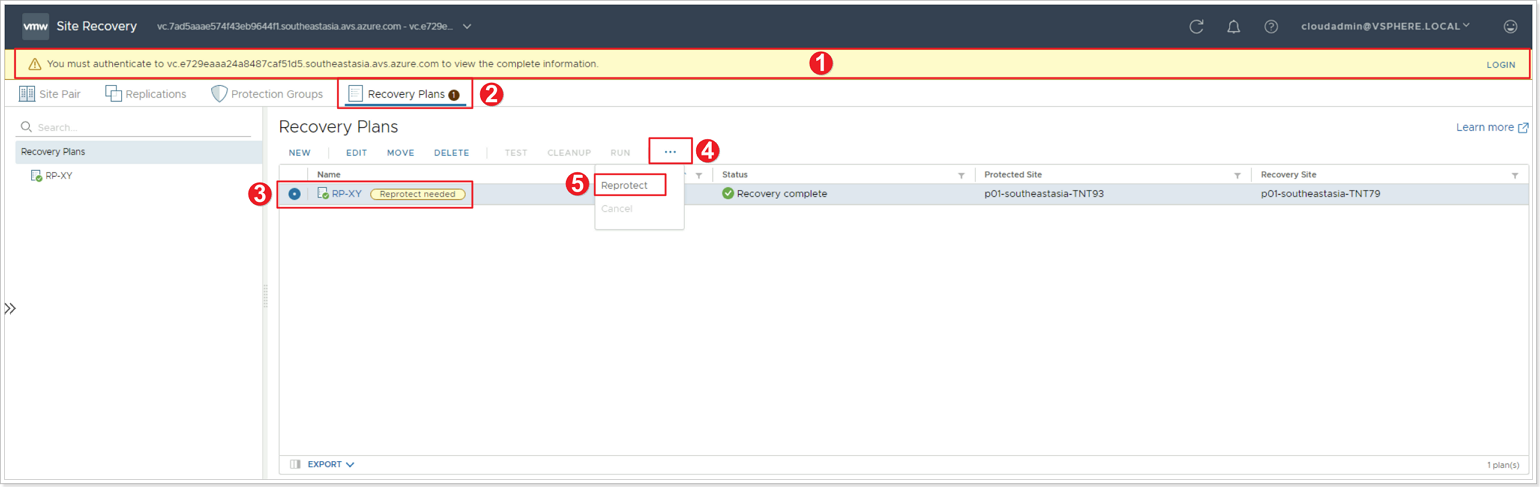The height and width of the screenshot is (487, 1540).
Task: Refresh the Site Recovery view
Action: pos(1196,27)
